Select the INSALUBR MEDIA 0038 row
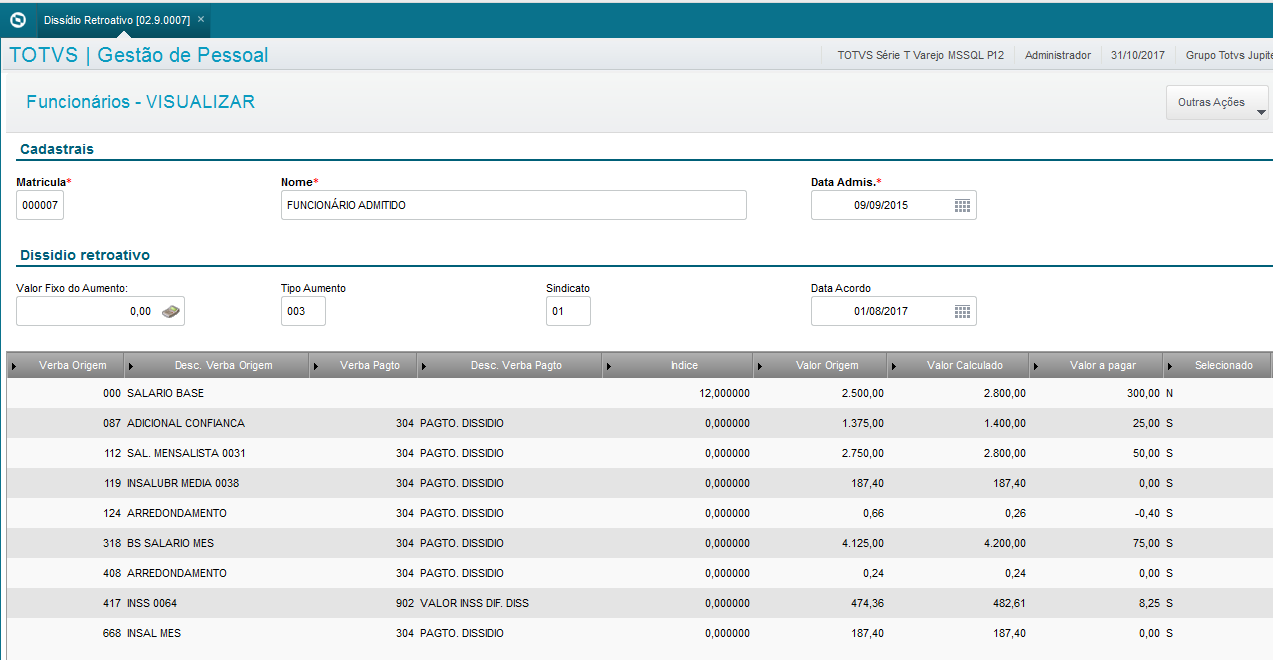The width and height of the screenshot is (1273, 660). [x=639, y=483]
